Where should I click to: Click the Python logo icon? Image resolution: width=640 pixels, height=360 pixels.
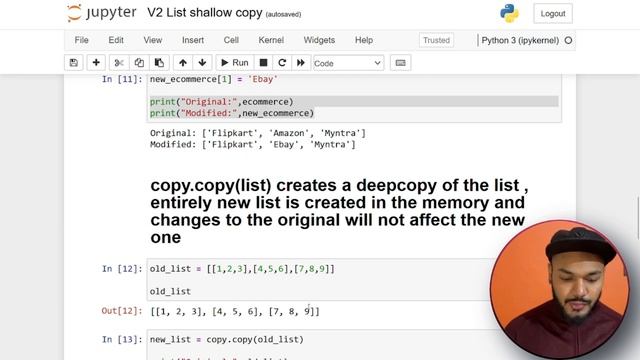coord(509,13)
